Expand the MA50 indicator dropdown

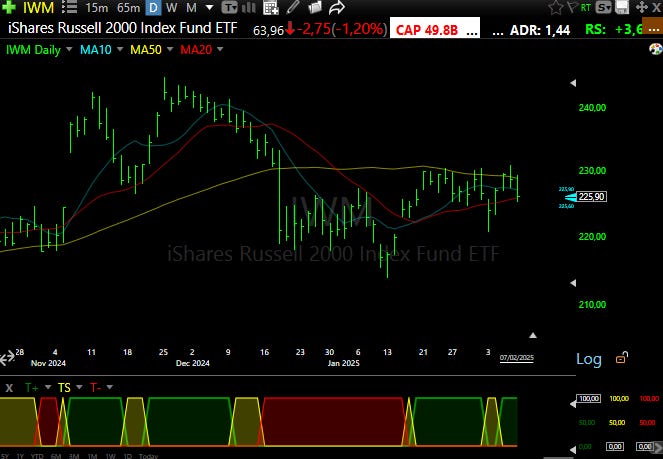click(x=170, y=49)
